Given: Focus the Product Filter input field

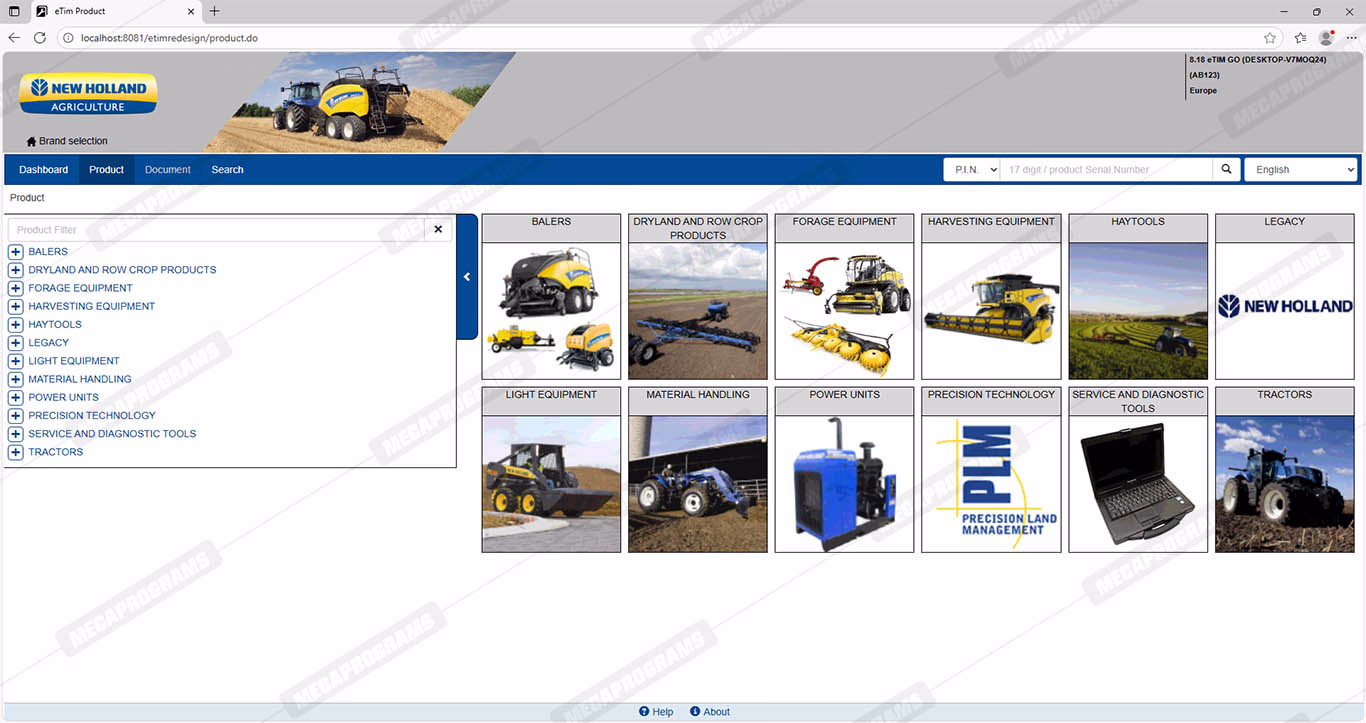Looking at the screenshot, I should tap(215, 230).
